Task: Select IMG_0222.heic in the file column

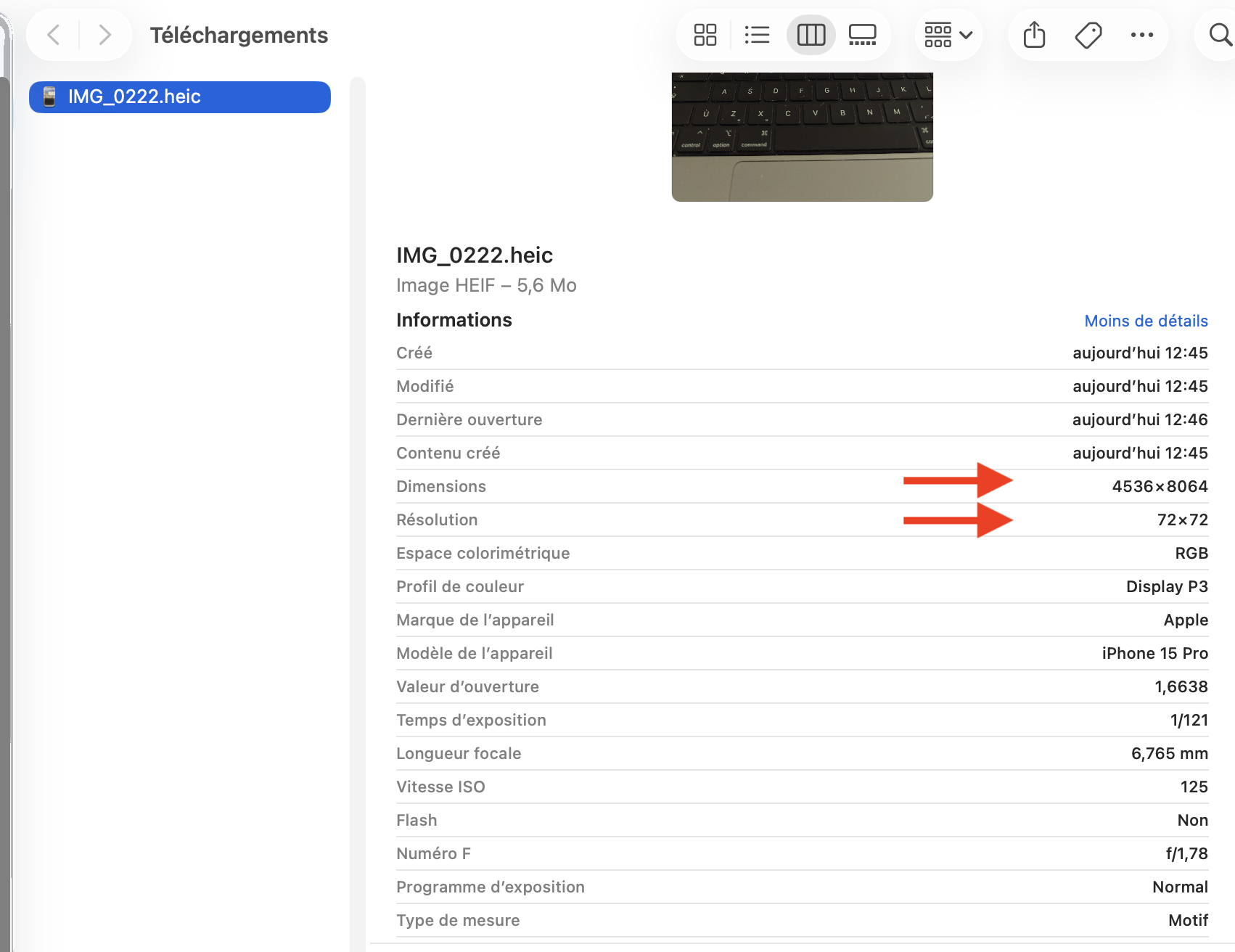Action: (180, 97)
